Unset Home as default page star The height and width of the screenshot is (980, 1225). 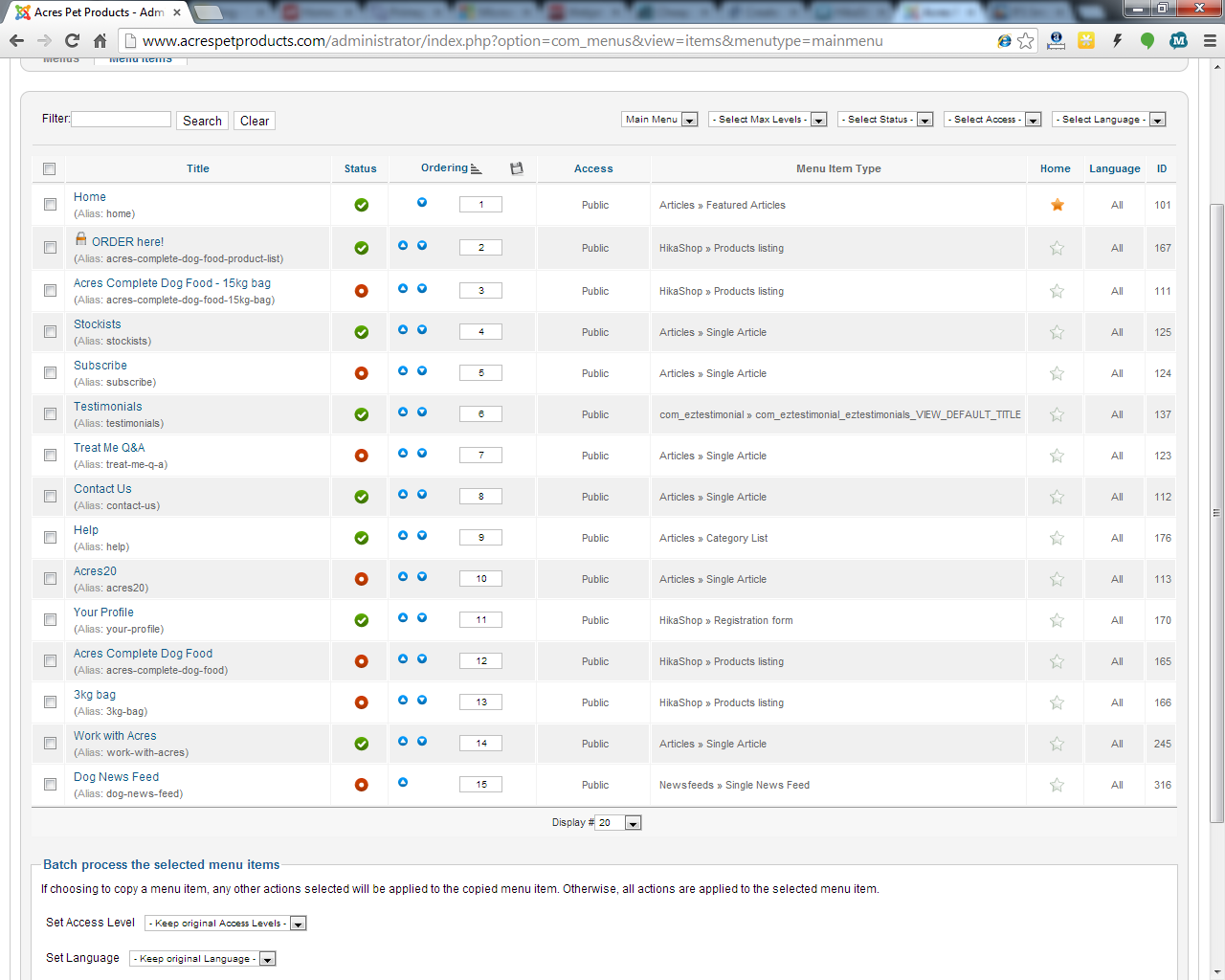1058,205
